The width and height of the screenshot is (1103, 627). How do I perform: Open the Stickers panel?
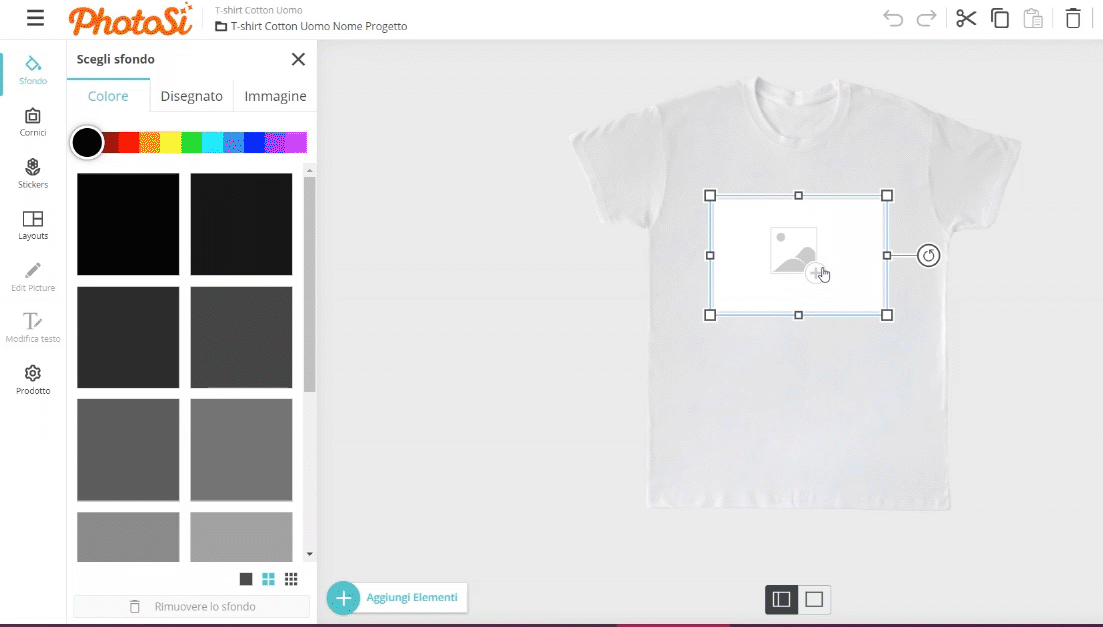33,173
